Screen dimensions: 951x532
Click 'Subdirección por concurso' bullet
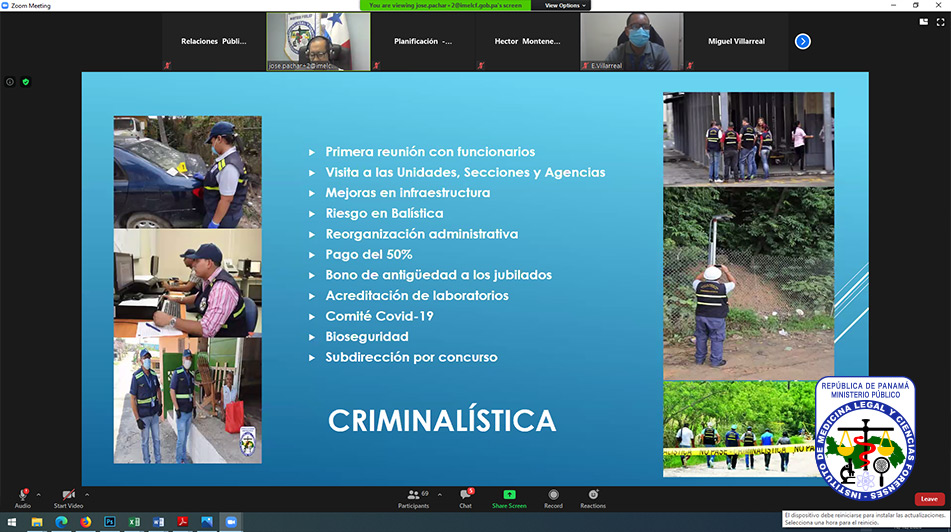pos(411,357)
